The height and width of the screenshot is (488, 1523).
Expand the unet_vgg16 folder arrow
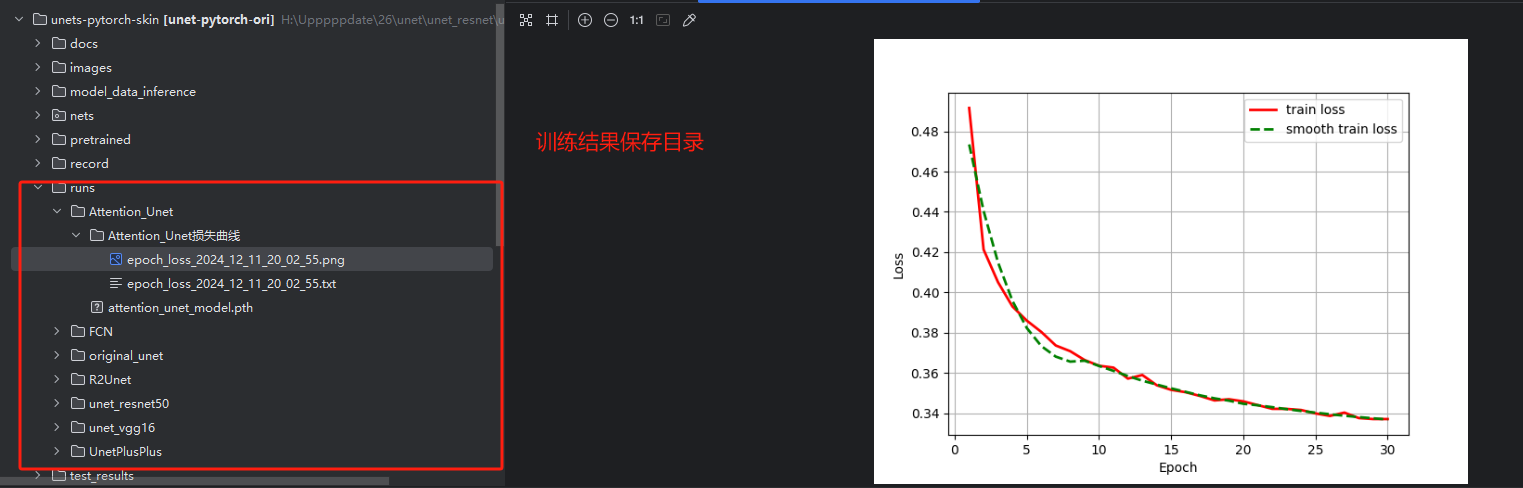pos(57,427)
